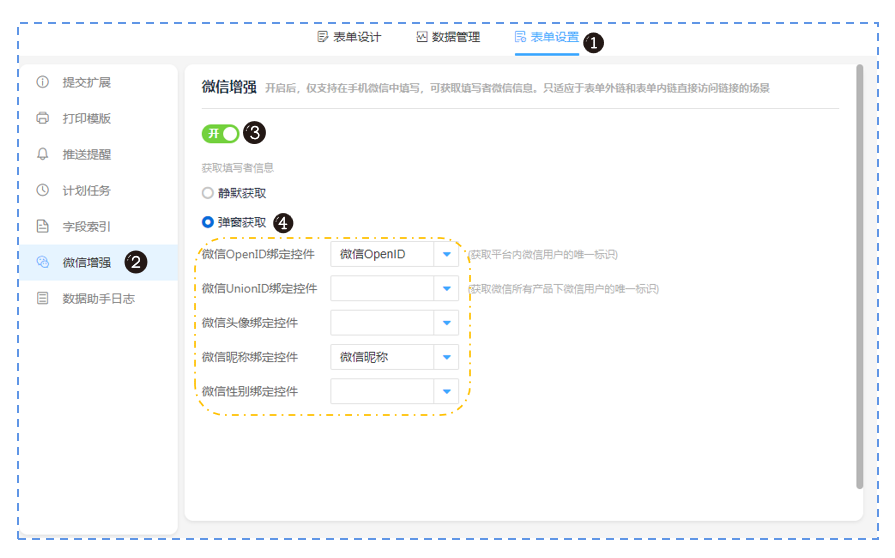Expand the 微信昵称绑定控件 dropdown arrow
The width and height of the screenshot is (895, 558).
coord(446,357)
